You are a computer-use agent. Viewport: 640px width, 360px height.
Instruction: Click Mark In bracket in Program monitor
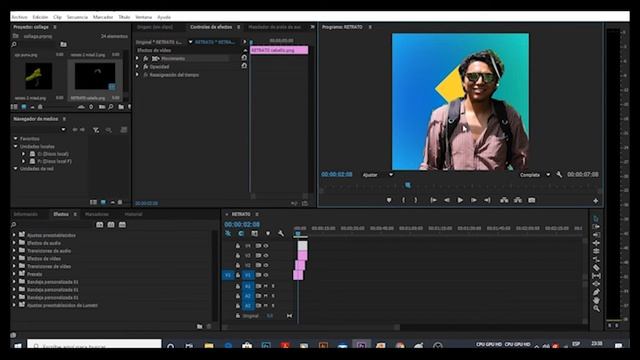coord(403,200)
